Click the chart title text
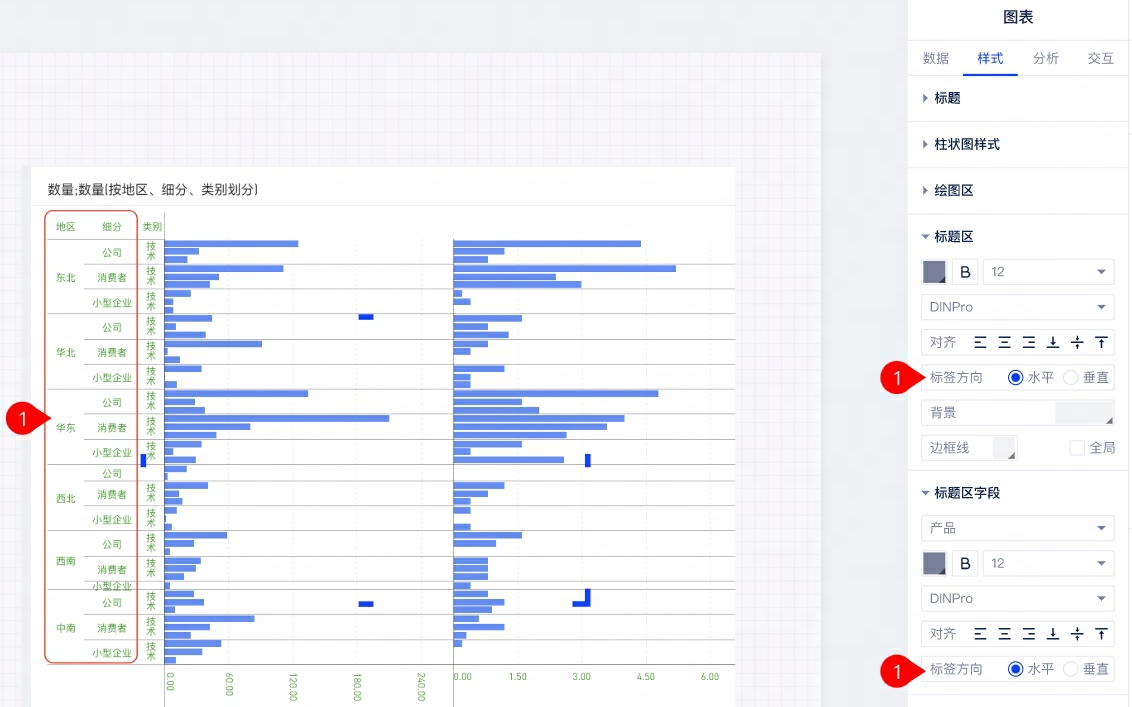 [153, 189]
